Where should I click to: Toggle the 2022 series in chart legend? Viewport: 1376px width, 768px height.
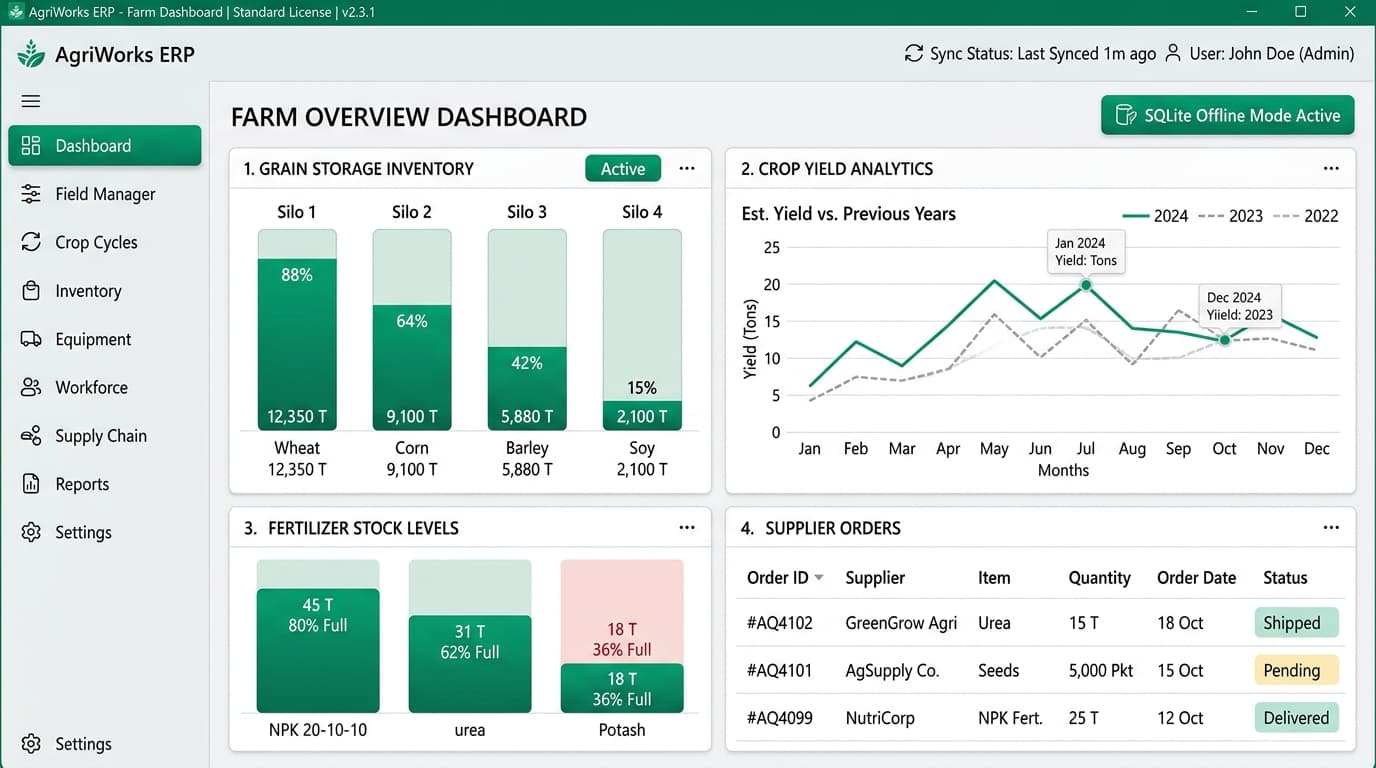(1305, 215)
